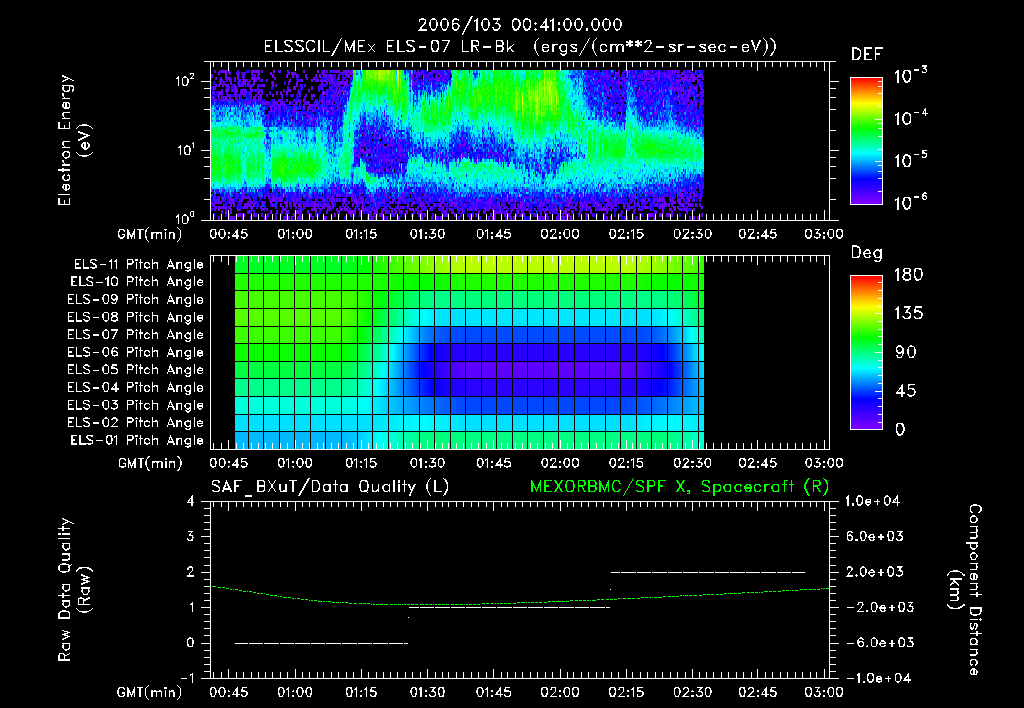Select the 'ELS-04 Pitch Angle' row label

136,387
